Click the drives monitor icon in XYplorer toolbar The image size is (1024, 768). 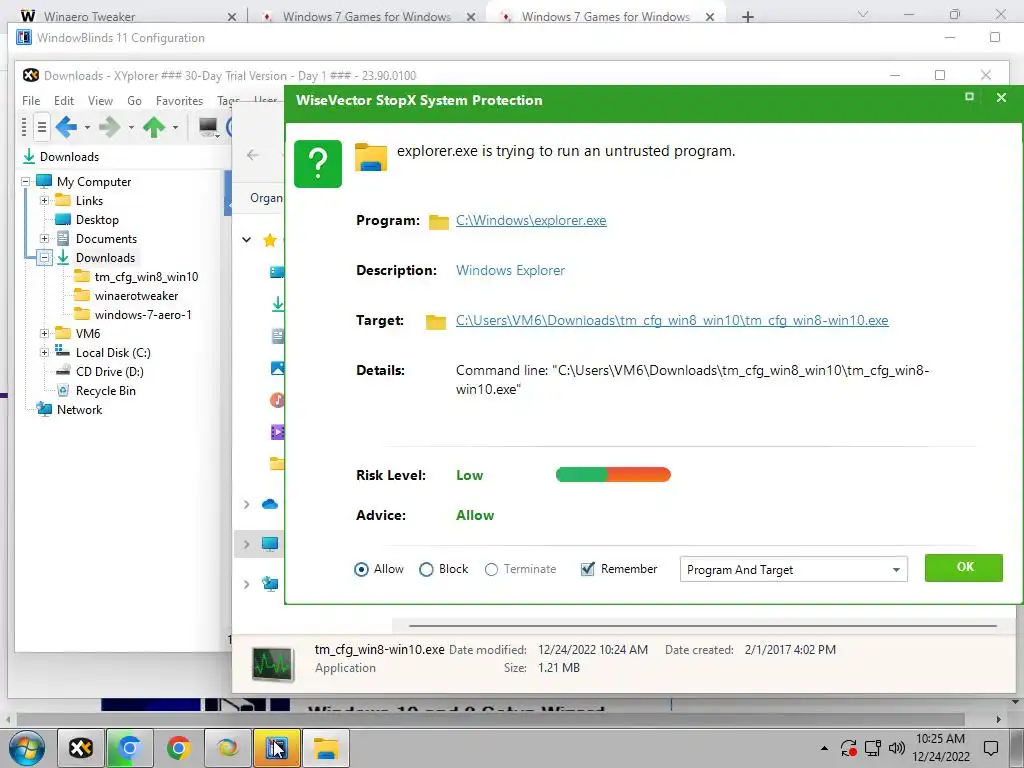[208, 127]
